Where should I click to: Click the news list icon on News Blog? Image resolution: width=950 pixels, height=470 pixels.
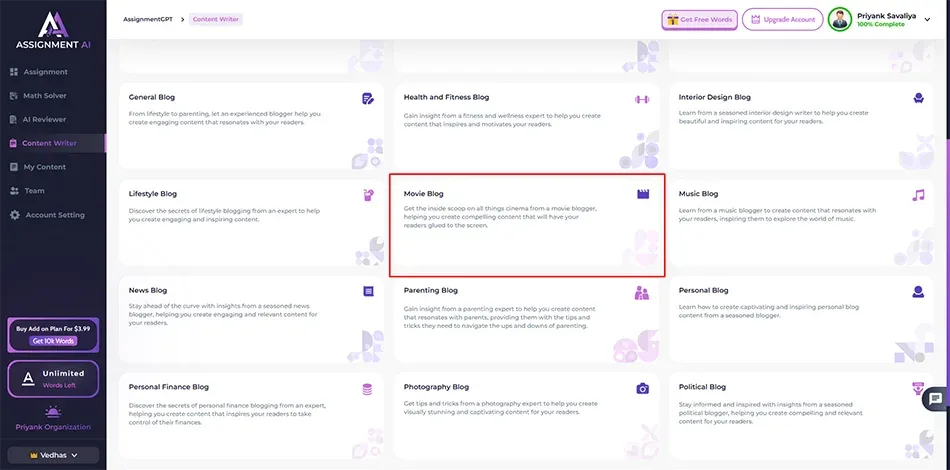coord(368,291)
